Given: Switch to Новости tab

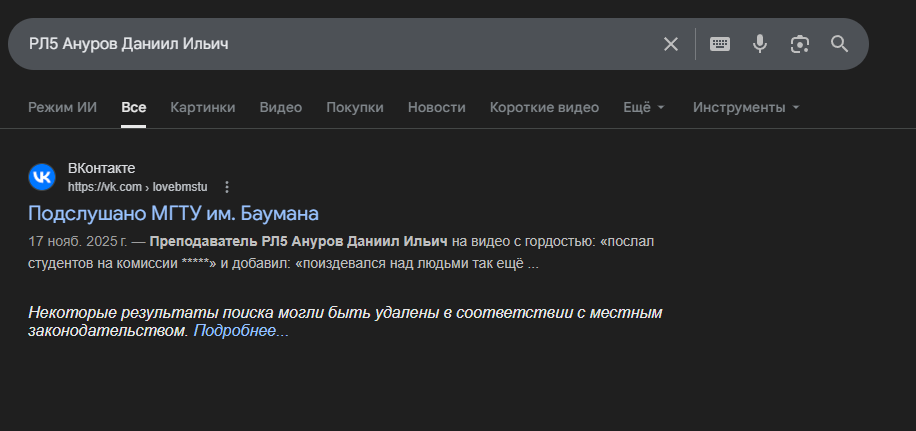Looking at the screenshot, I should coord(437,108).
